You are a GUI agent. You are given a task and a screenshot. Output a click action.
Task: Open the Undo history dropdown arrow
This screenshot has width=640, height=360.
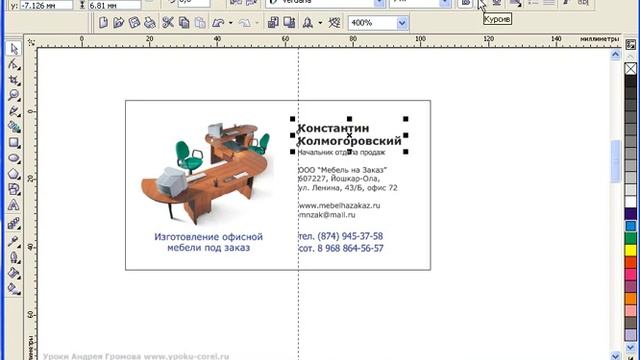[x=231, y=23]
